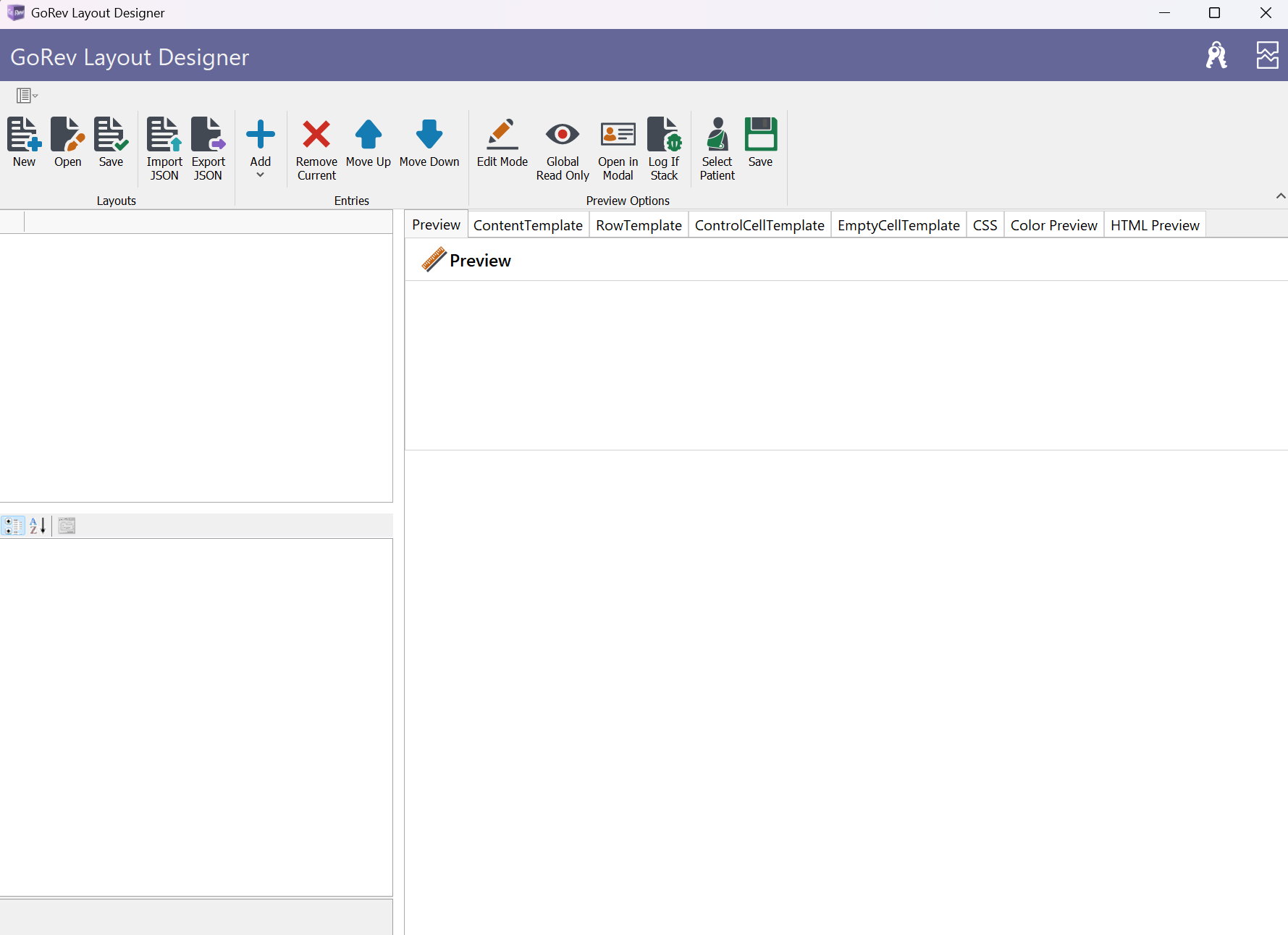Collapse the ribbon with chevron arrow
The width and height of the screenshot is (1288, 935).
pos(1281,196)
